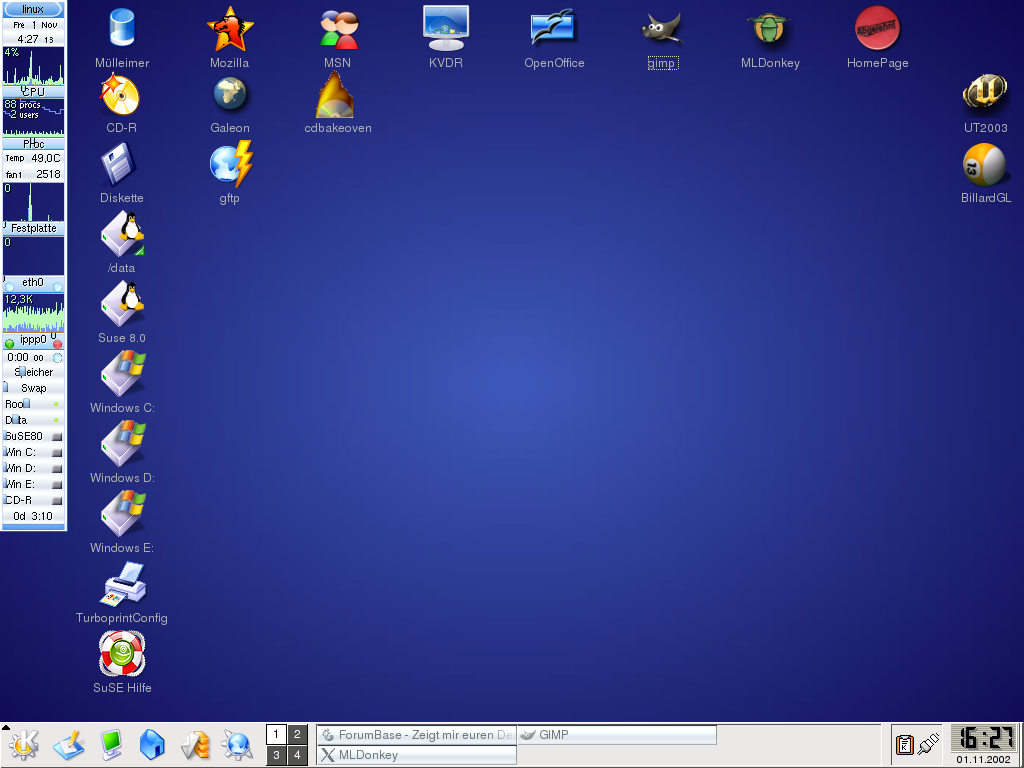Open the MSN messenger icon

pyautogui.click(x=338, y=29)
